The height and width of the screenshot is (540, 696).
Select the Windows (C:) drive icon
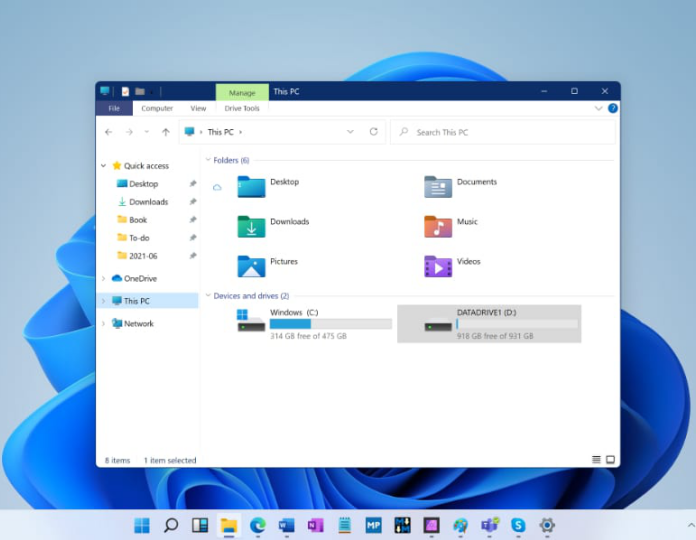(x=251, y=320)
